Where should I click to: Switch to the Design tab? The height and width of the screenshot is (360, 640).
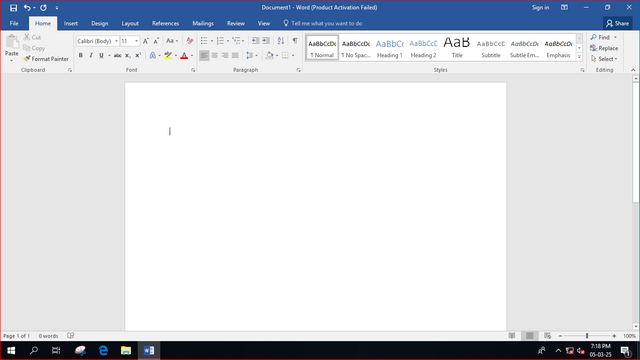(100, 23)
